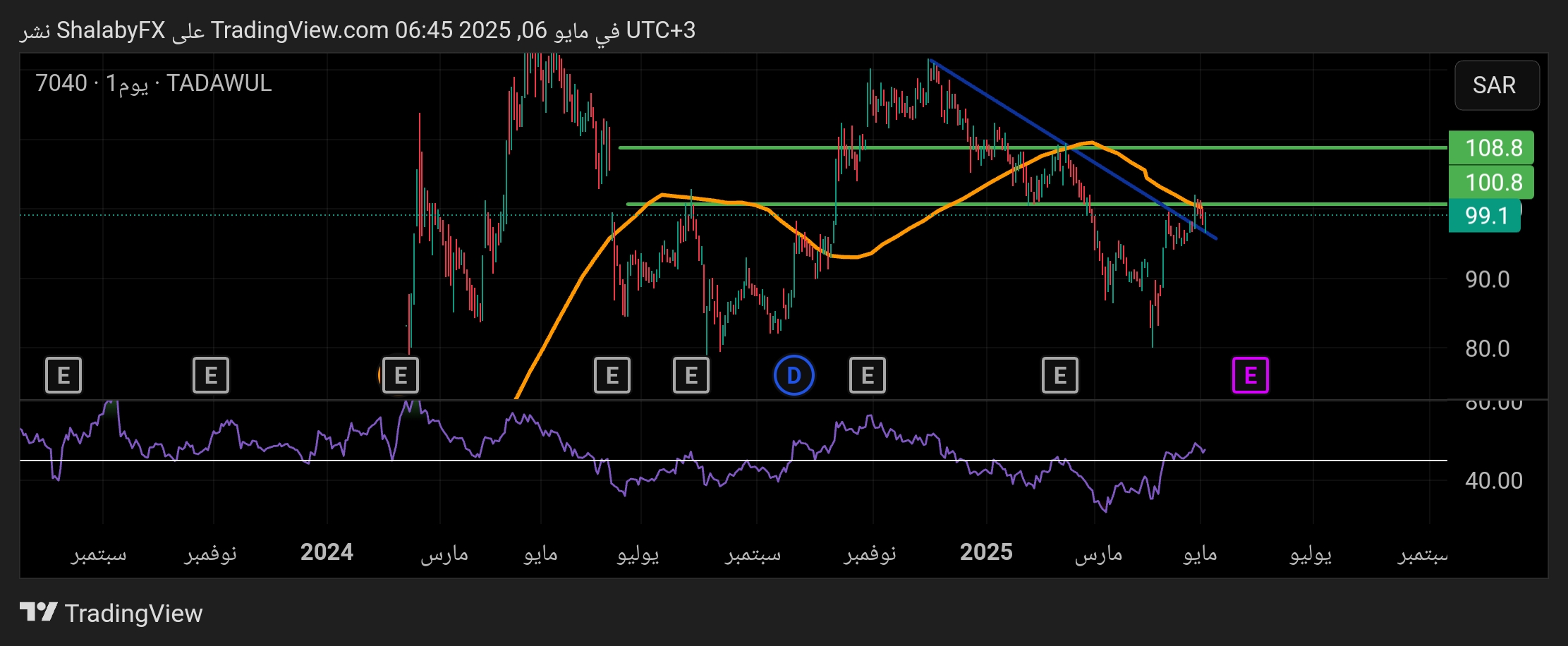Click the 7040 · TADAWUL symbol legend

coord(154,83)
